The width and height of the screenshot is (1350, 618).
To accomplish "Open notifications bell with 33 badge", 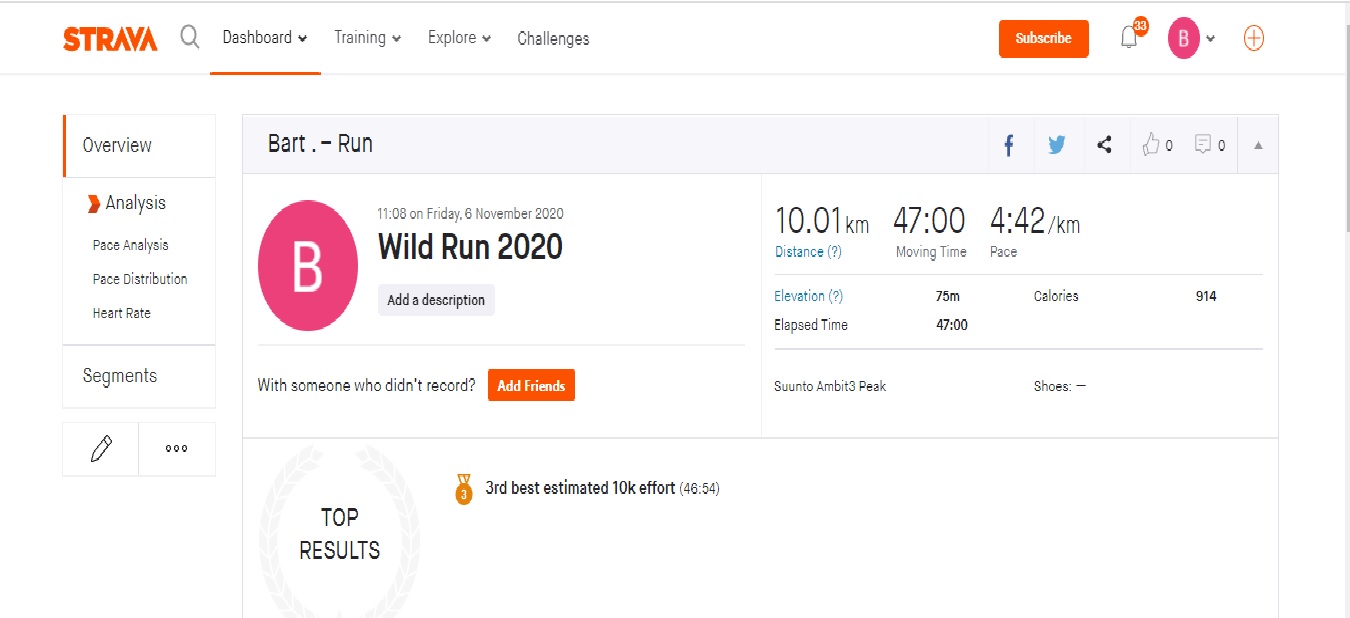I will [x=1131, y=36].
